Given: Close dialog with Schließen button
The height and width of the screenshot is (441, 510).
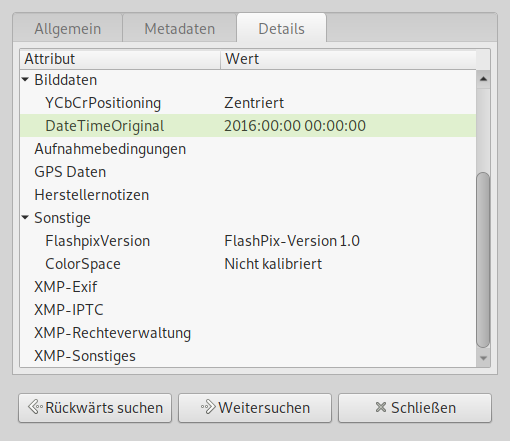Looking at the screenshot, I should 415,408.
